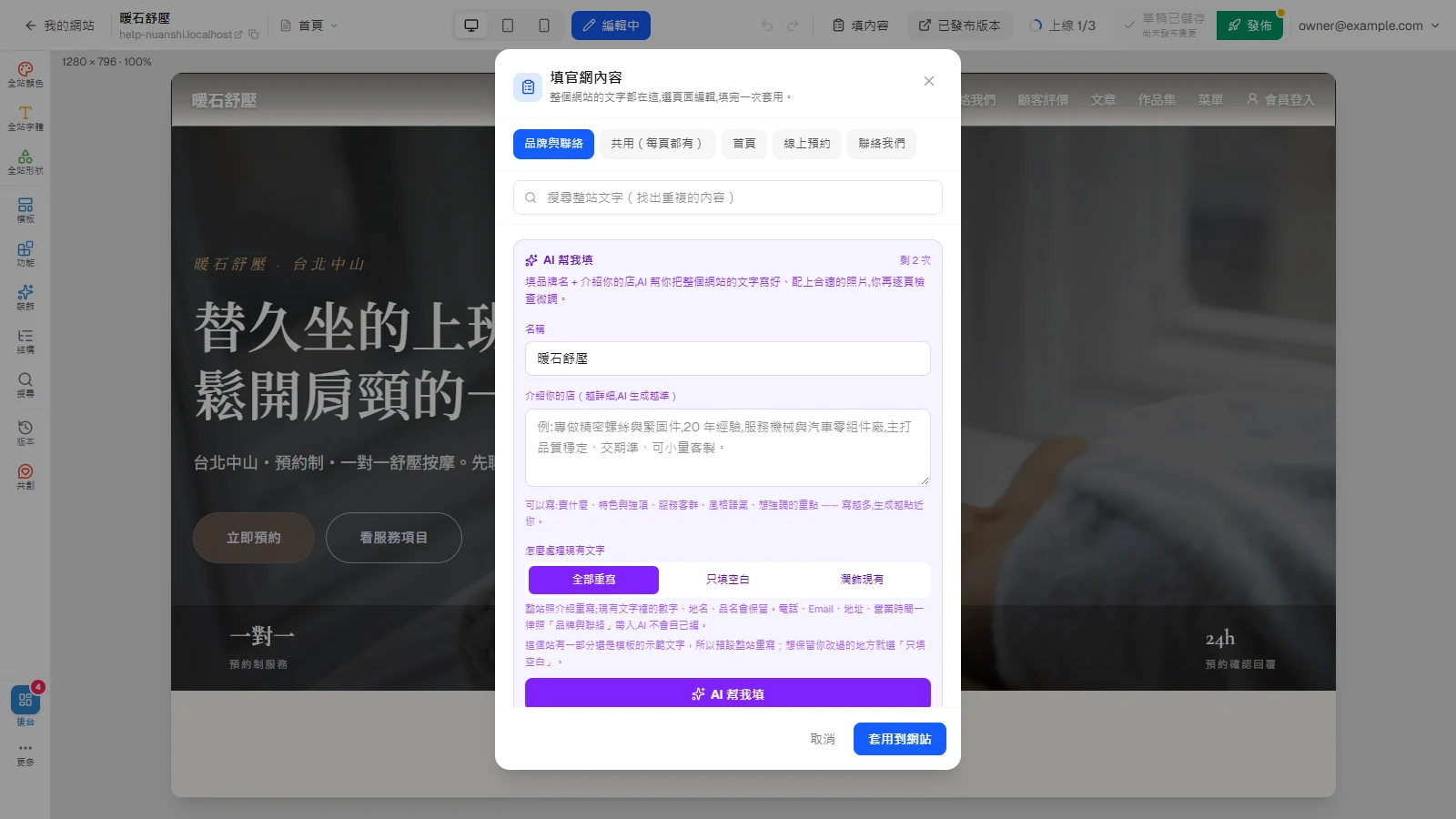1456x819 pixels.
Task: Click 顧客評價 in the page preview nav
Action: click(1043, 100)
